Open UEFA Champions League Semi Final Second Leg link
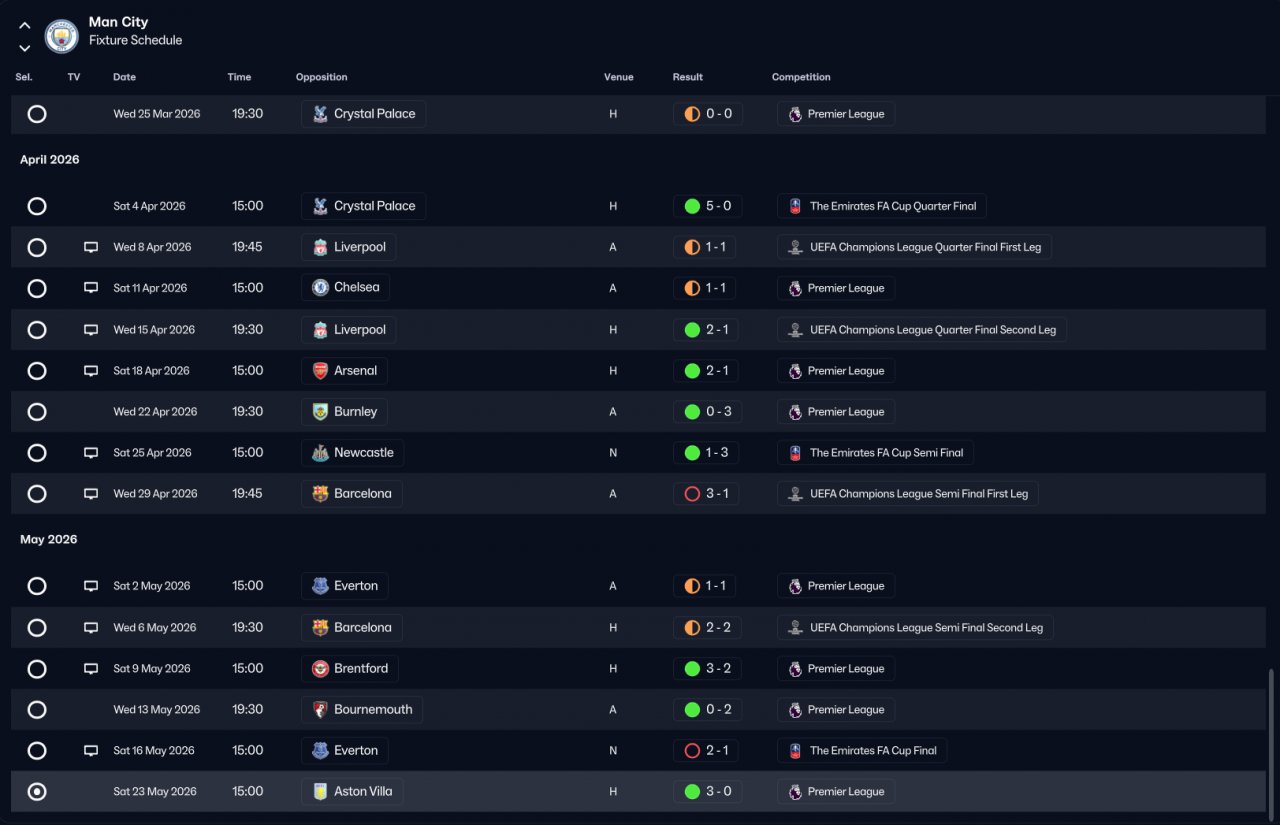 click(x=915, y=628)
